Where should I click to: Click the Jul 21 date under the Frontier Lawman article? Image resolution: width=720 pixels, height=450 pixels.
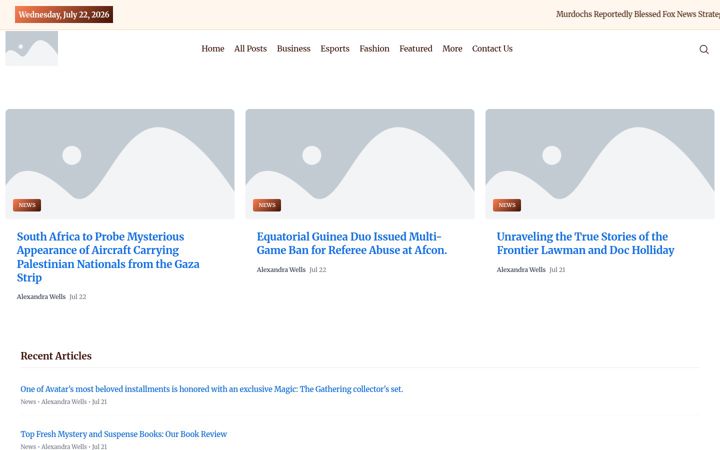point(557,270)
